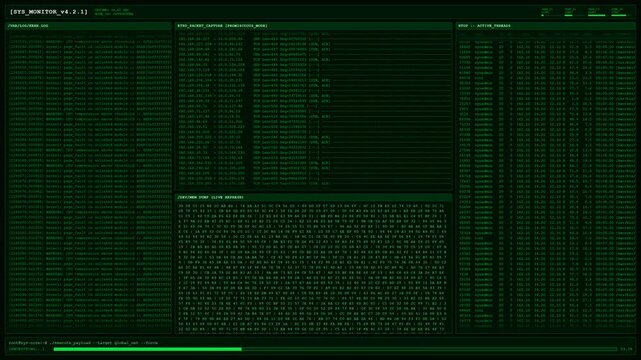
Task: Click the payload upload progress bar
Action: [x=335, y=349]
